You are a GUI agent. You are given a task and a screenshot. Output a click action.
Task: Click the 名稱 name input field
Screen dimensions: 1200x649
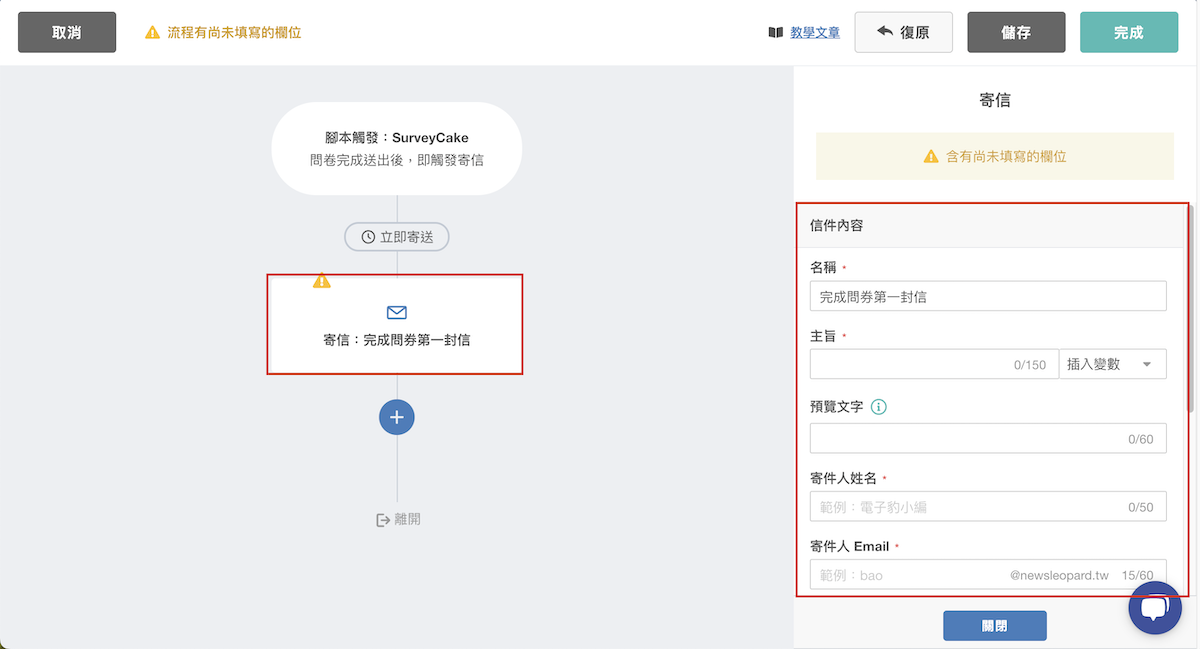click(988, 296)
